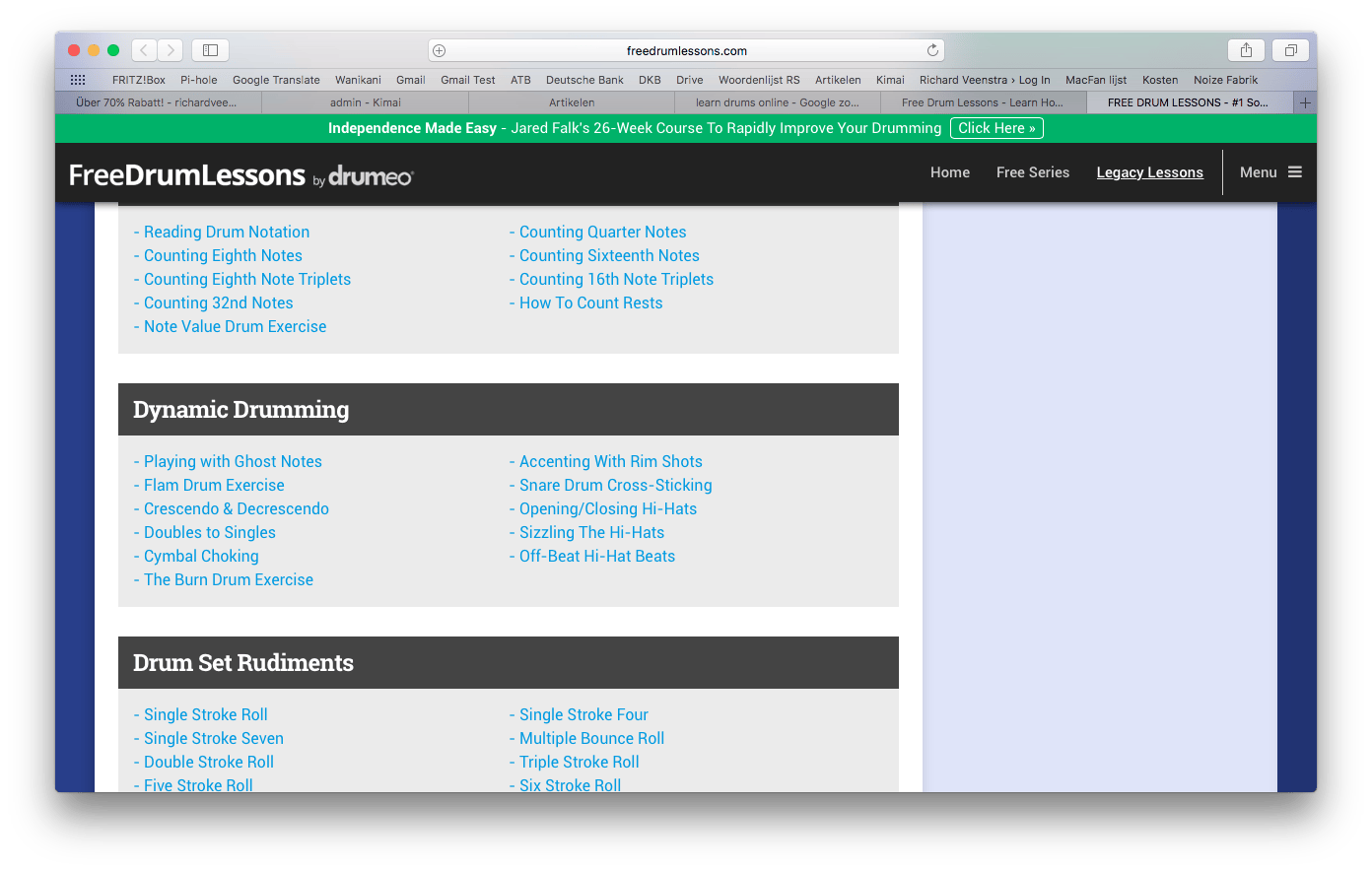
Task: Open Multiple Bounce Roll lesson
Action: (591, 738)
